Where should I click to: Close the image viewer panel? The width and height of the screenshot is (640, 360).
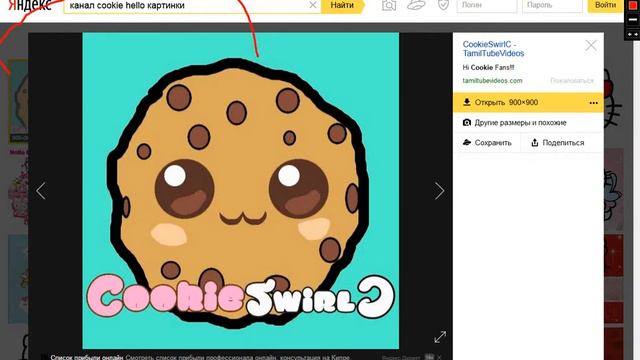point(591,45)
